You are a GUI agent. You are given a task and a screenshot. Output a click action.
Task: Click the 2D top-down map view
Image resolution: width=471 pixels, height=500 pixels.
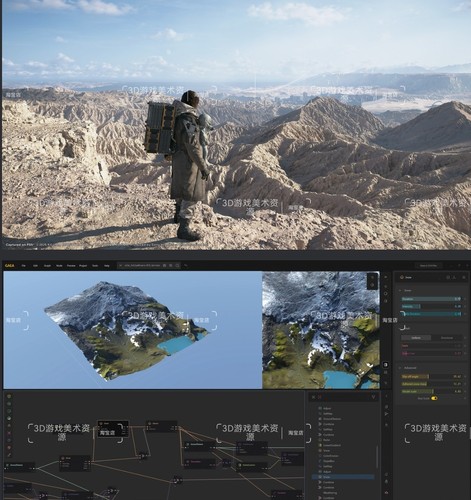321,330
